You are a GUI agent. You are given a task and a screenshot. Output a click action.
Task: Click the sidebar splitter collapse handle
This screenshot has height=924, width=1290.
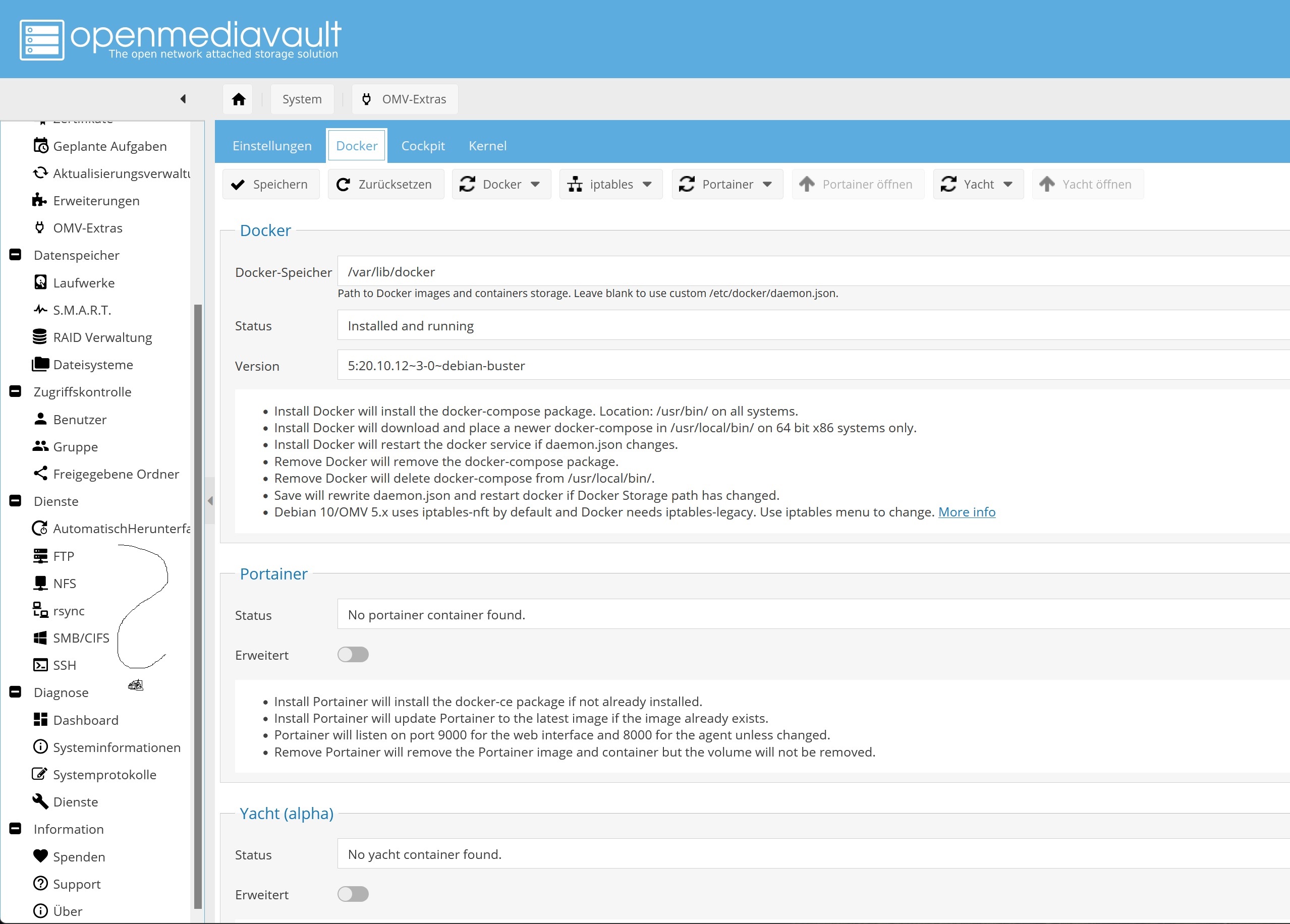point(210,501)
